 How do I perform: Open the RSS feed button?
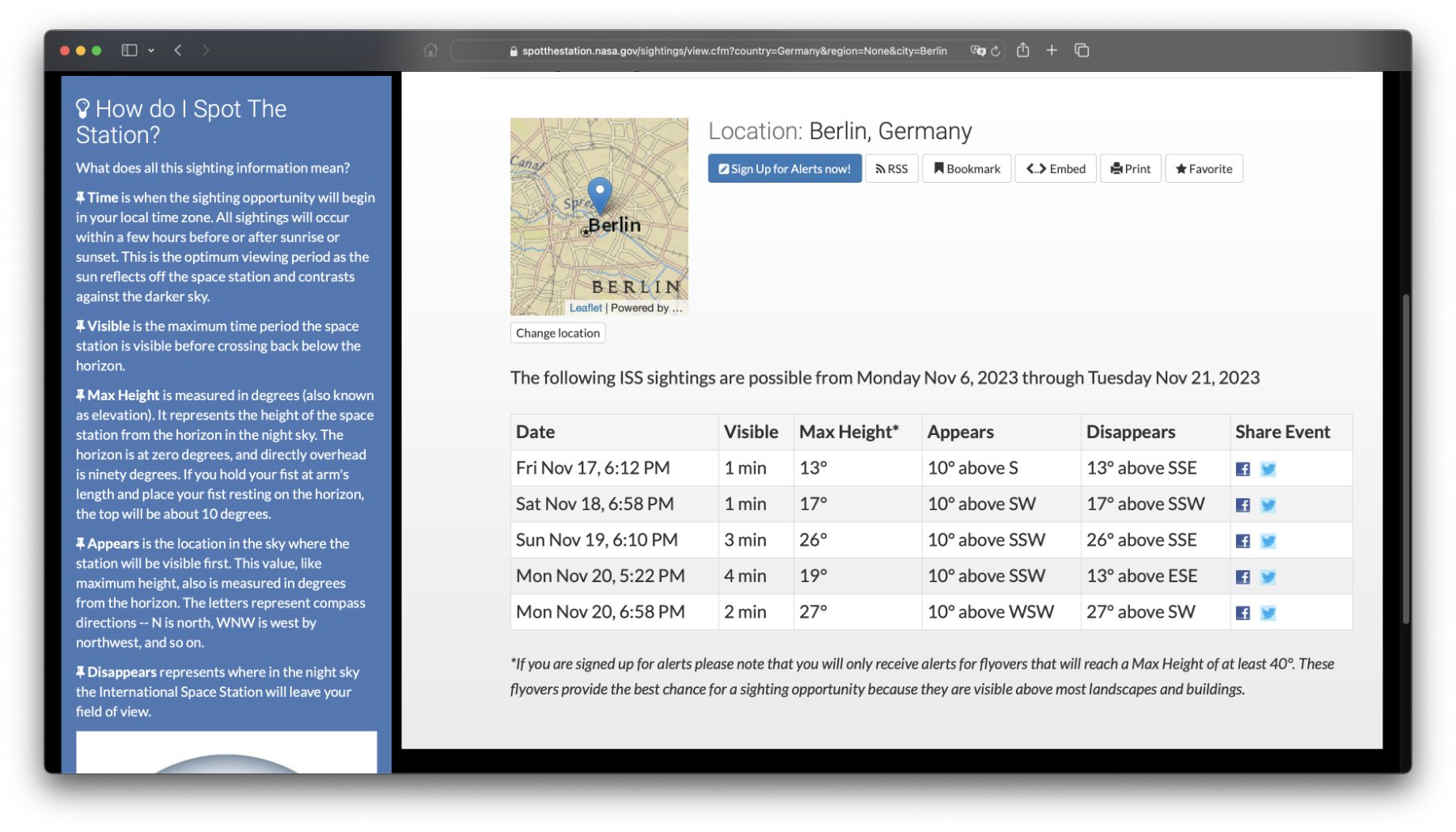[891, 168]
